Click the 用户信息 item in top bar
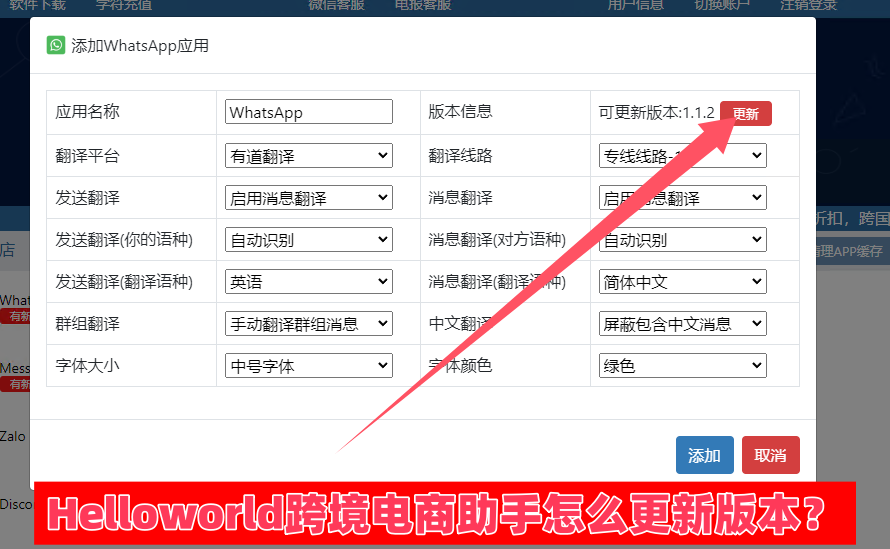890x549 pixels. click(636, 5)
